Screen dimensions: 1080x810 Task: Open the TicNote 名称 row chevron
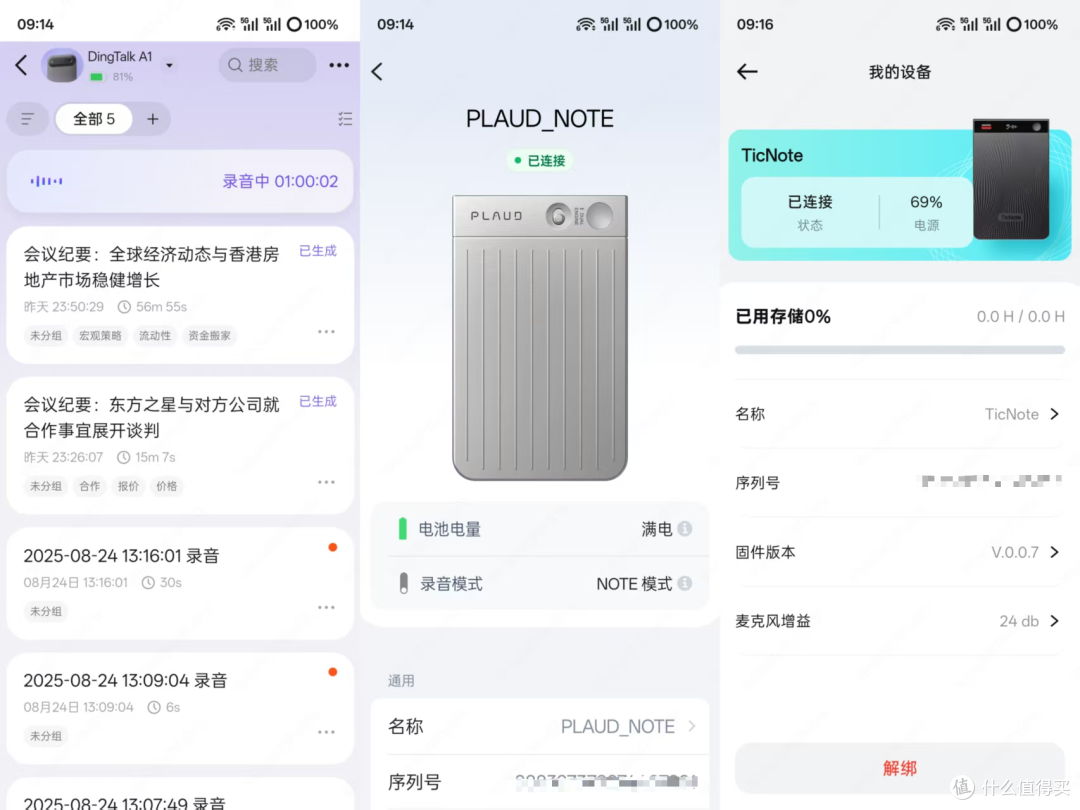tap(1055, 414)
